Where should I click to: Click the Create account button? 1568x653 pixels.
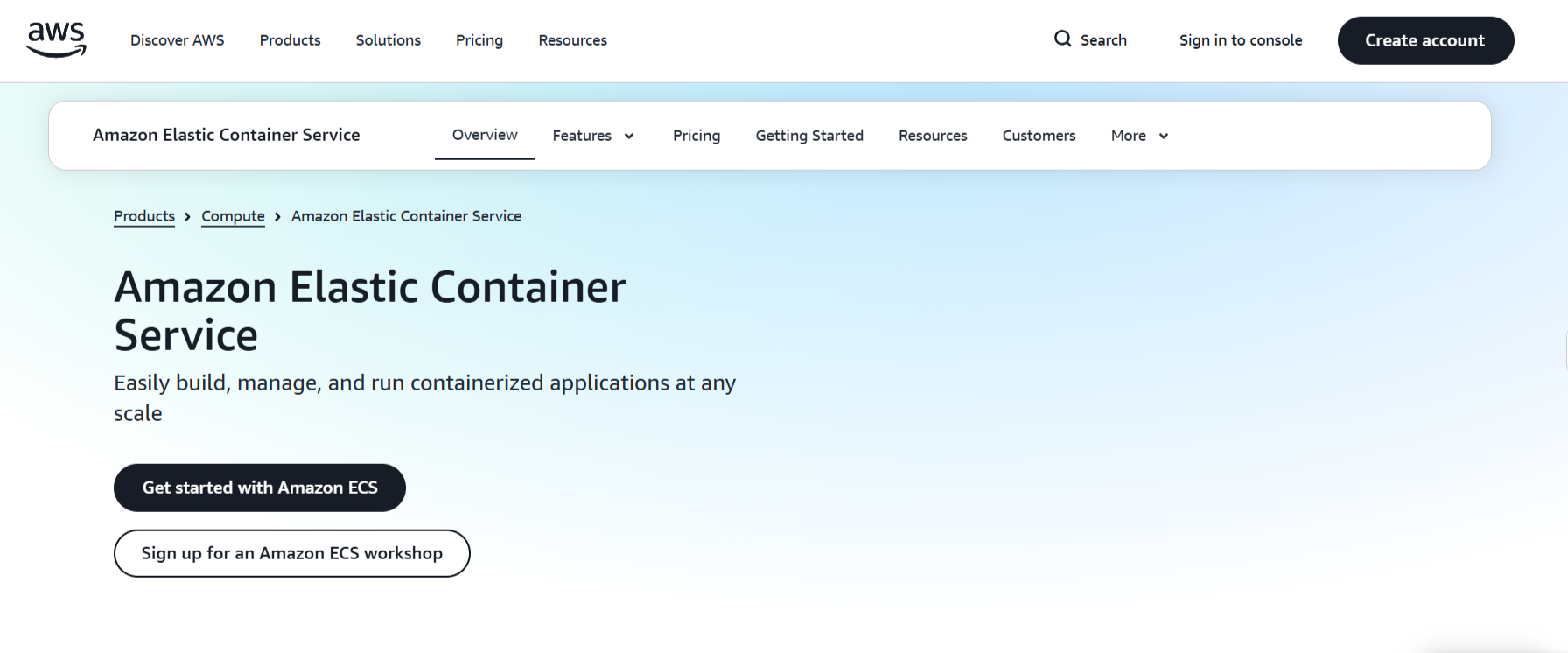[1426, 40]
